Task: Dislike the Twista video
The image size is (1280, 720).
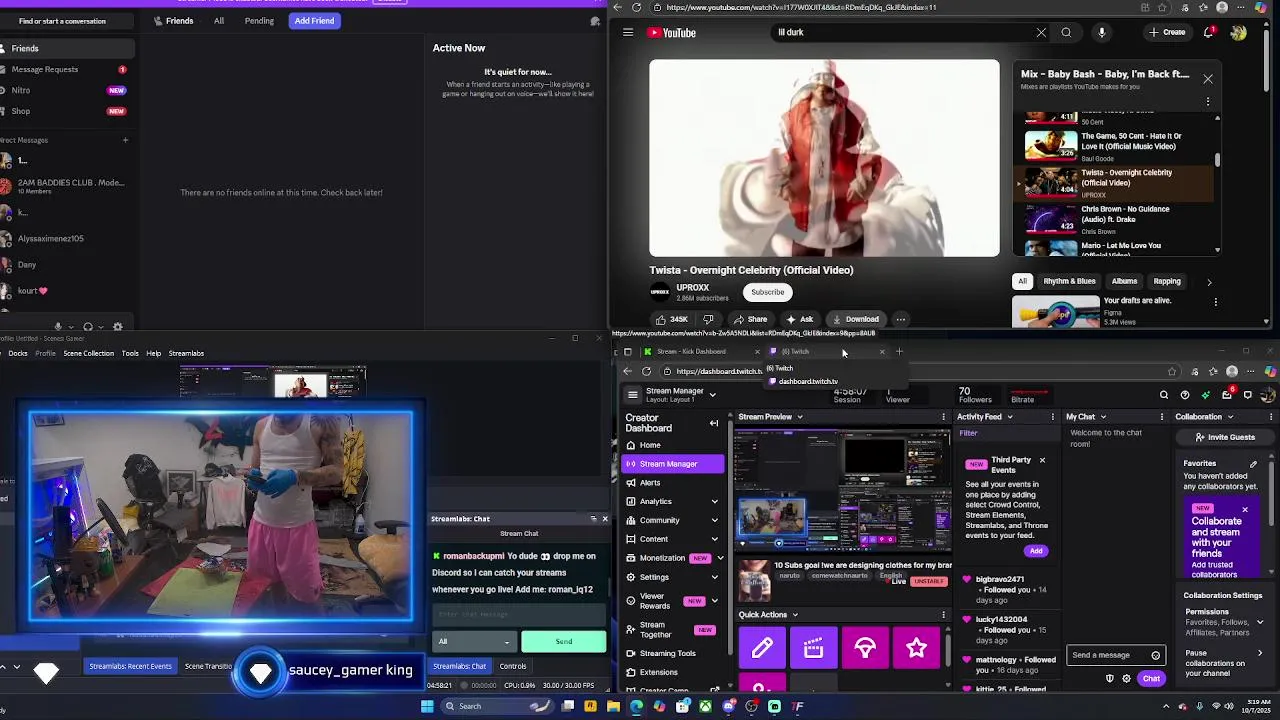Action: click(x=708, y=319)
